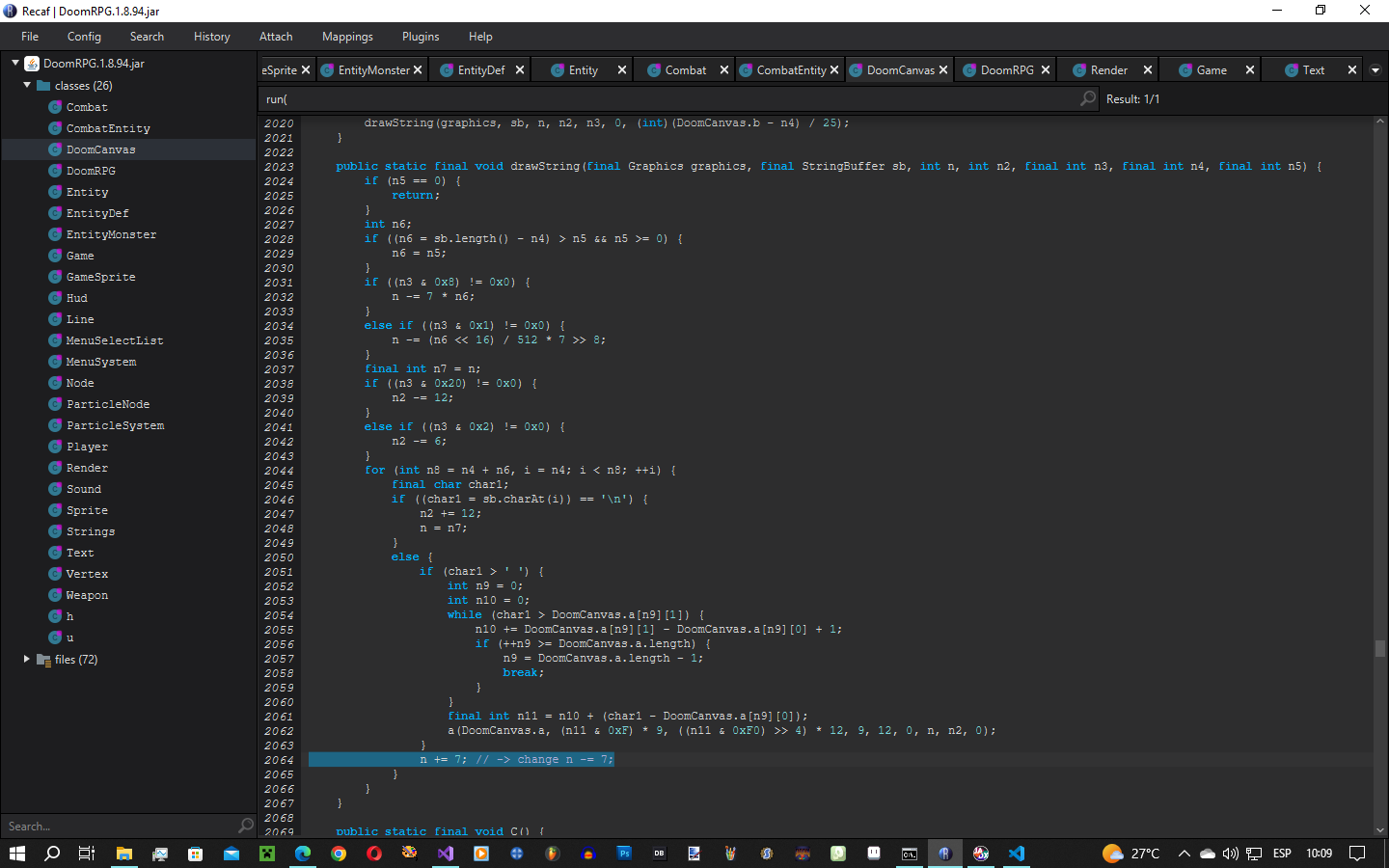This screenshot has height=868, width=1389.
Task: Open the Config menu
Action: [84, 37]
